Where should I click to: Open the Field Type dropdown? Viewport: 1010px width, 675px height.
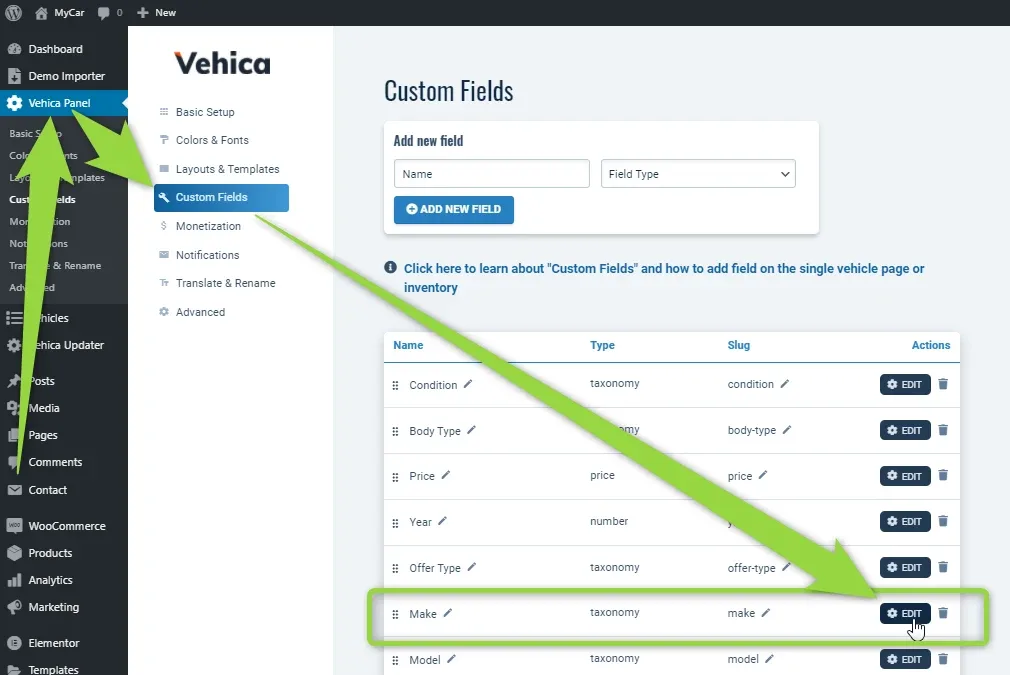pyautogui.click(x=698, y=174)
